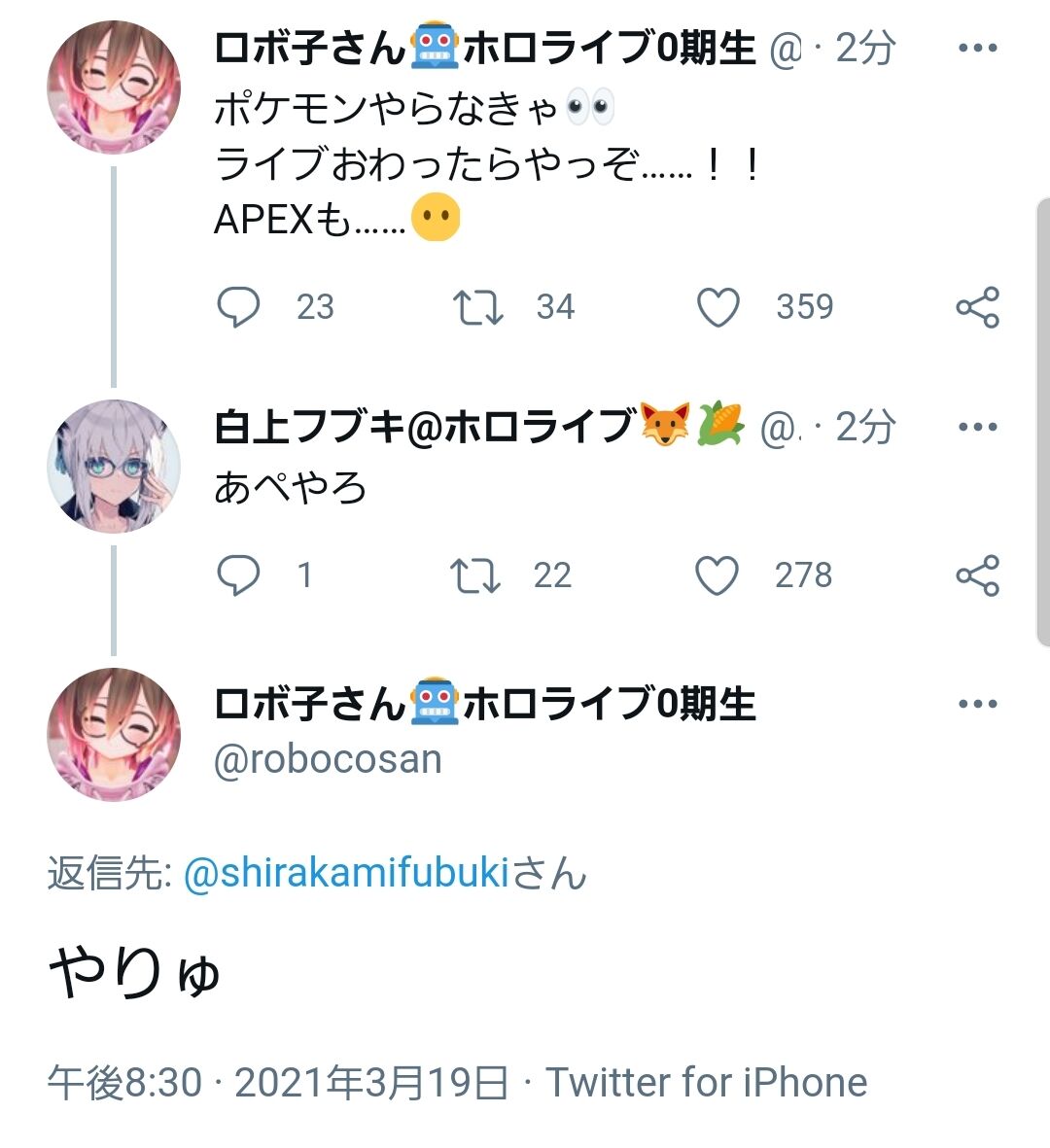The width and height of the screenshot is (1050, 1148).
Task: Tap Shirakami Fubuki's profile avatar
Action: coord(115,467)
